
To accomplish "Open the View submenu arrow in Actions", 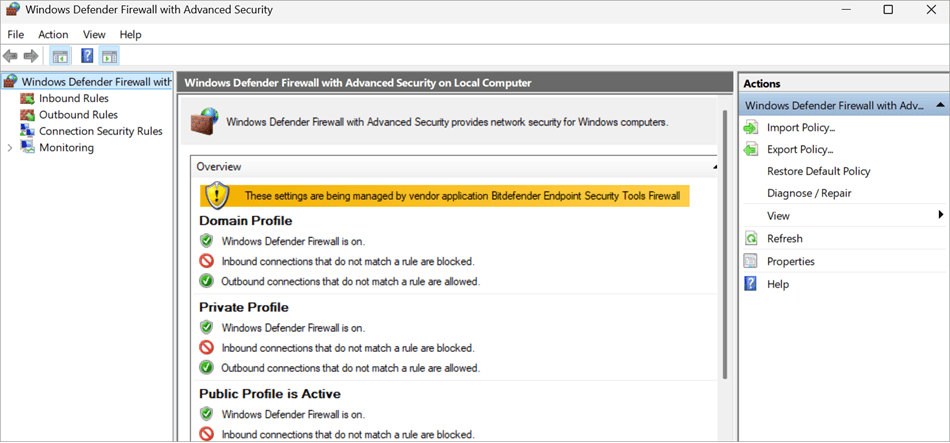I will coord(940,216).
